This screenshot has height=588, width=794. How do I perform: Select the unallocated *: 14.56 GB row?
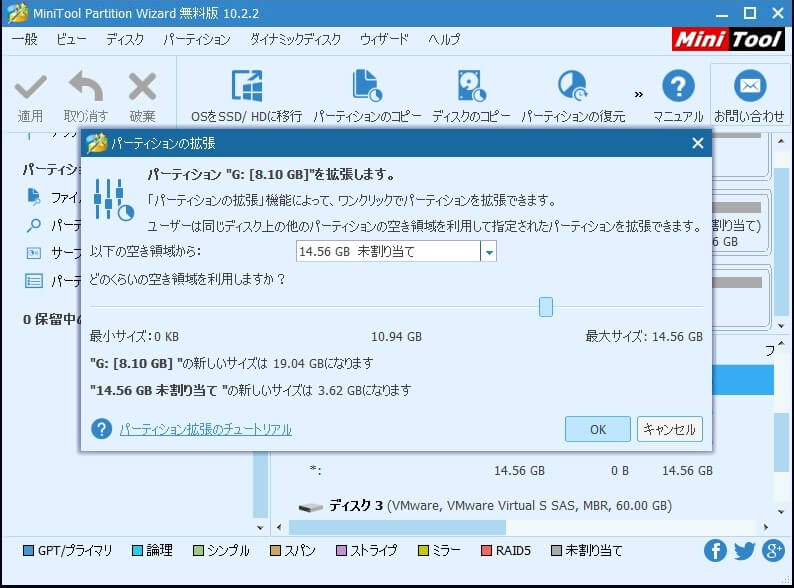[511, 471]
